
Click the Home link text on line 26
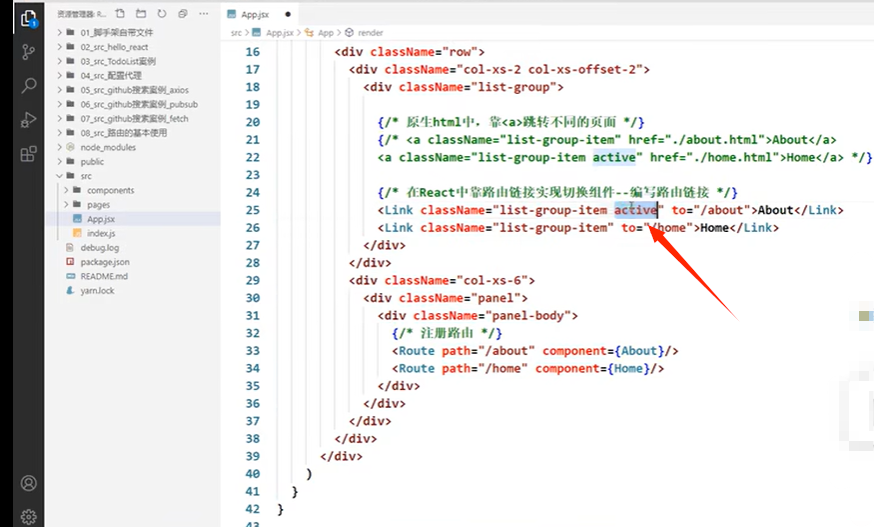point(715,228)
